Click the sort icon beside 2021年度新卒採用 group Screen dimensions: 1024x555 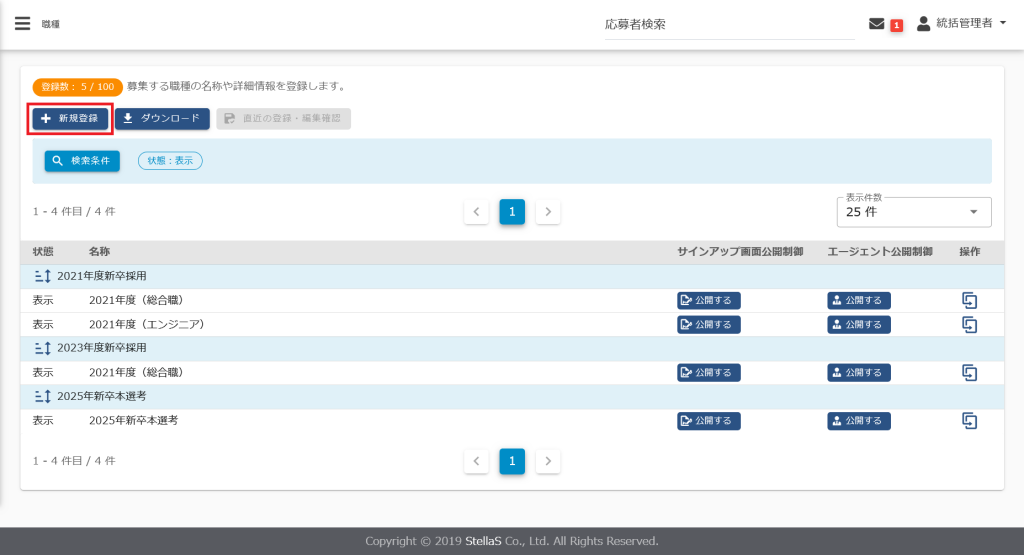[x=42, y=276]
